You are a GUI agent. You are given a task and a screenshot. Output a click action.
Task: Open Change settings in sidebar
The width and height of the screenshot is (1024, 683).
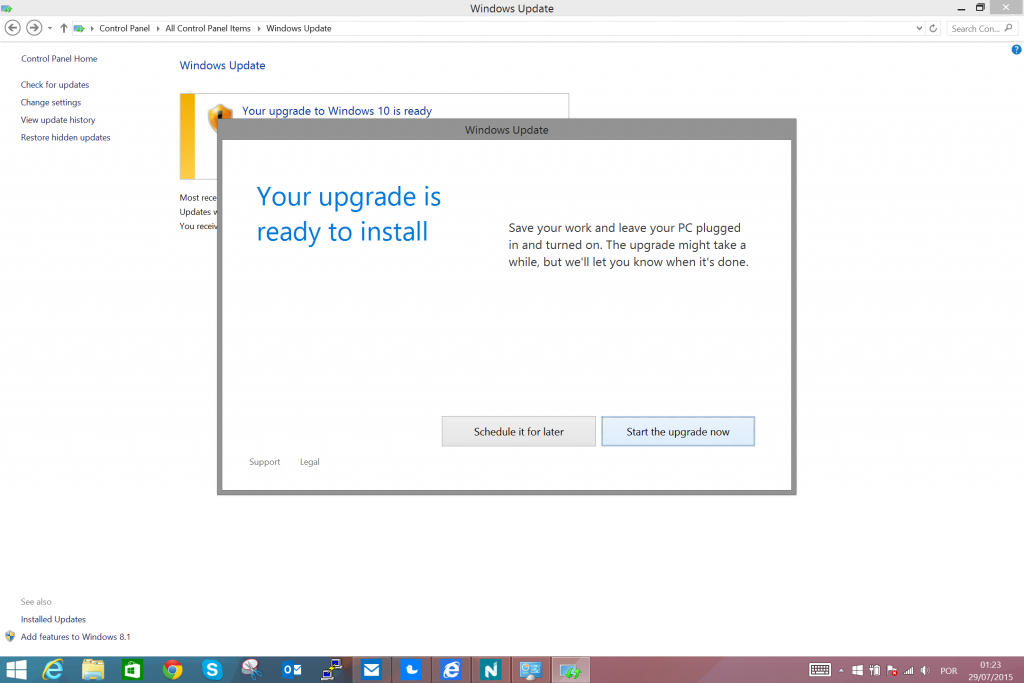[x=51, y=103]
